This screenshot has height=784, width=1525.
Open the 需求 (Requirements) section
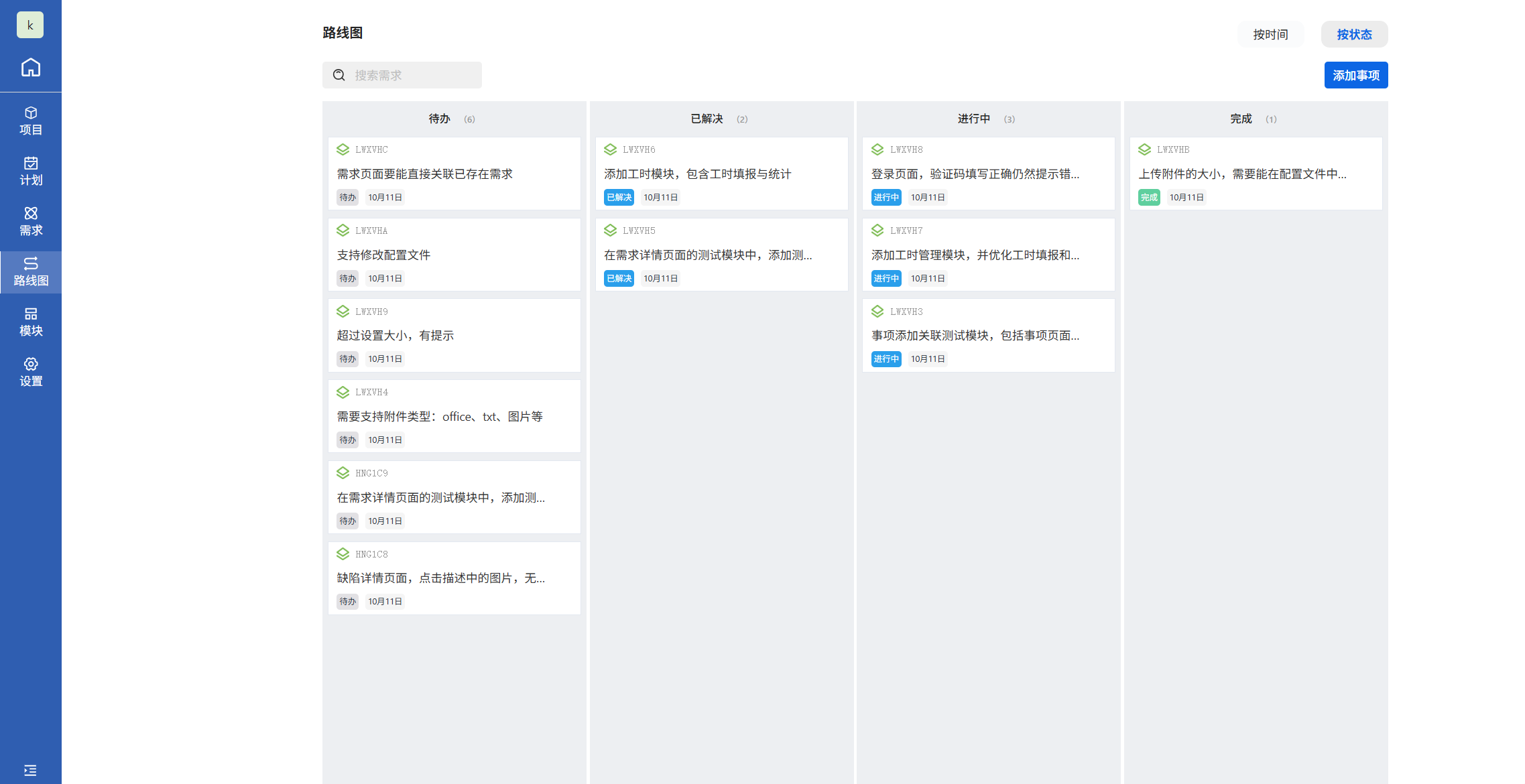tap(31, 221)
